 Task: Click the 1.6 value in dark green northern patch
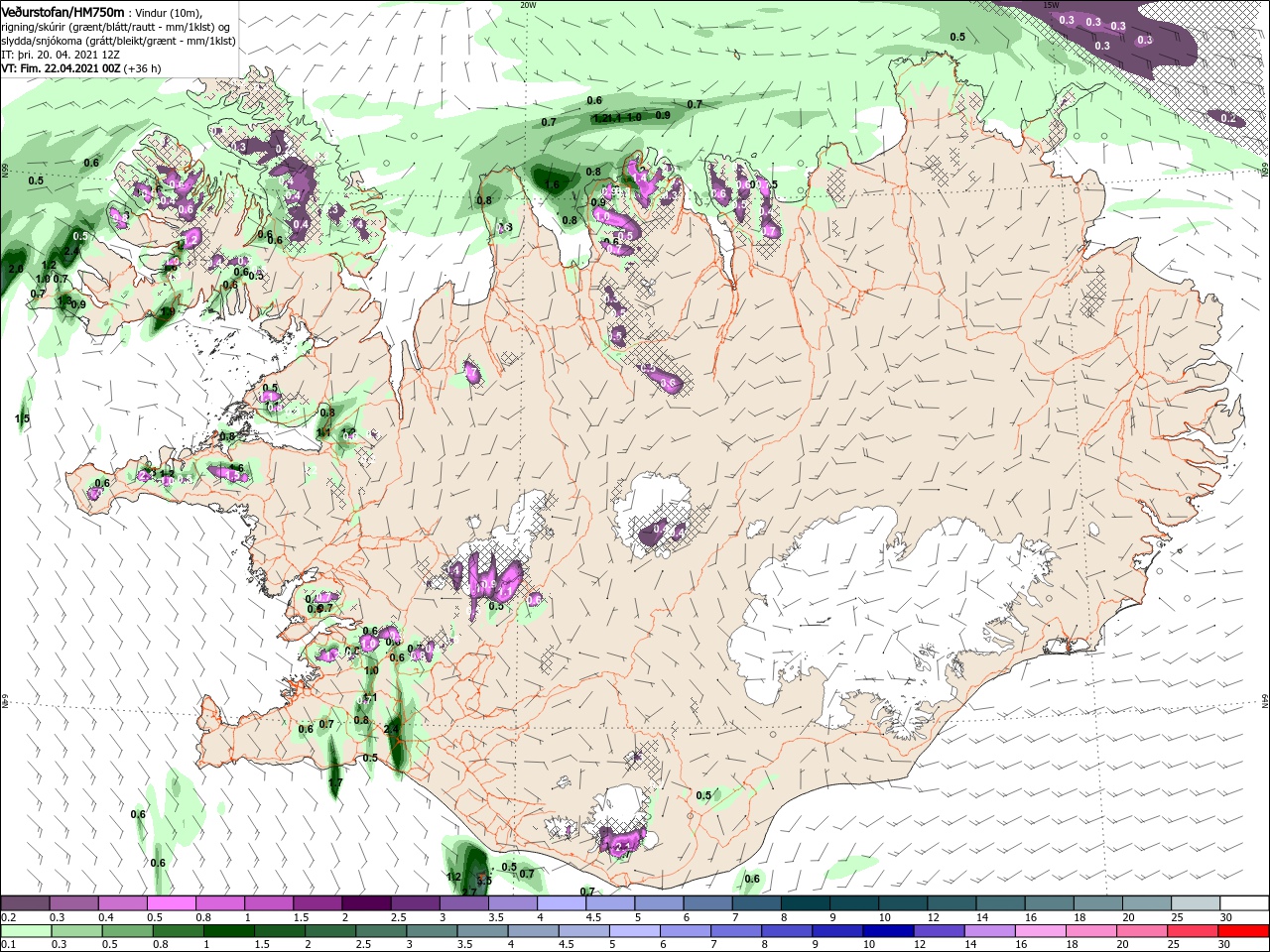click(553, 184)
